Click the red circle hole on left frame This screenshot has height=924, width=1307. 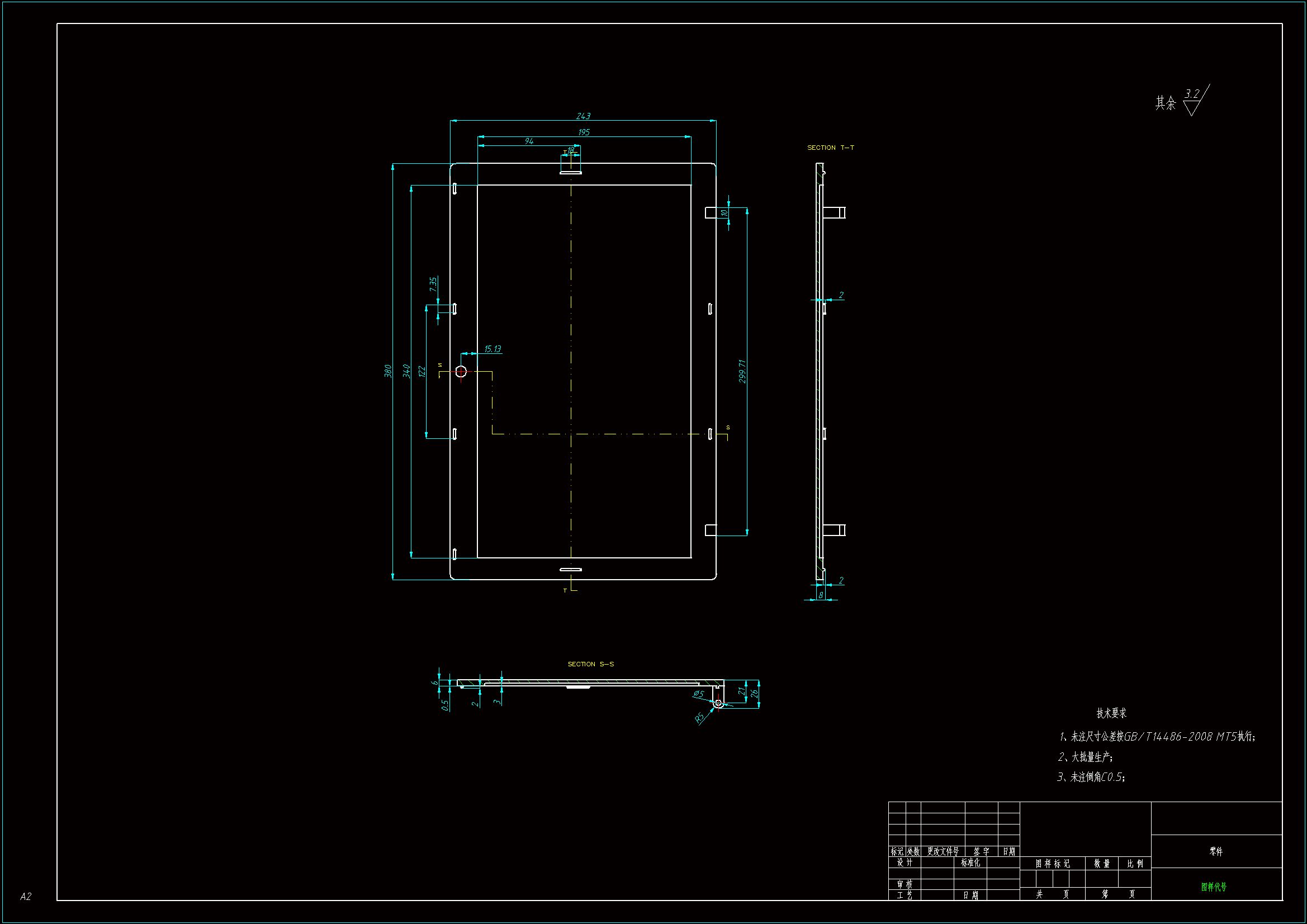(x=461, y=372)
